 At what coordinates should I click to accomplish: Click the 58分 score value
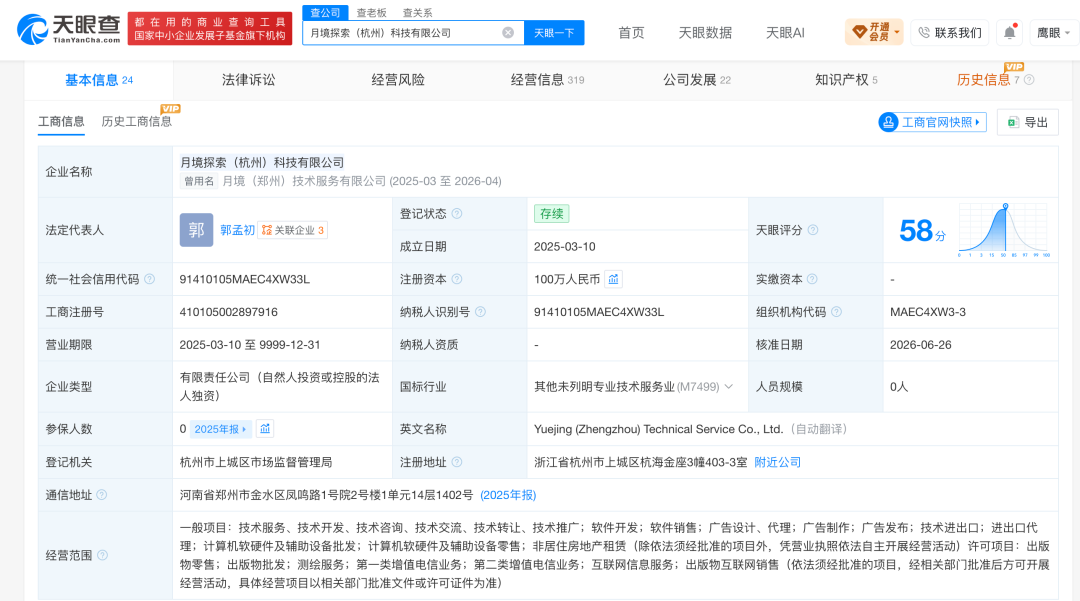pyautogui.click(x=922, y=230)
